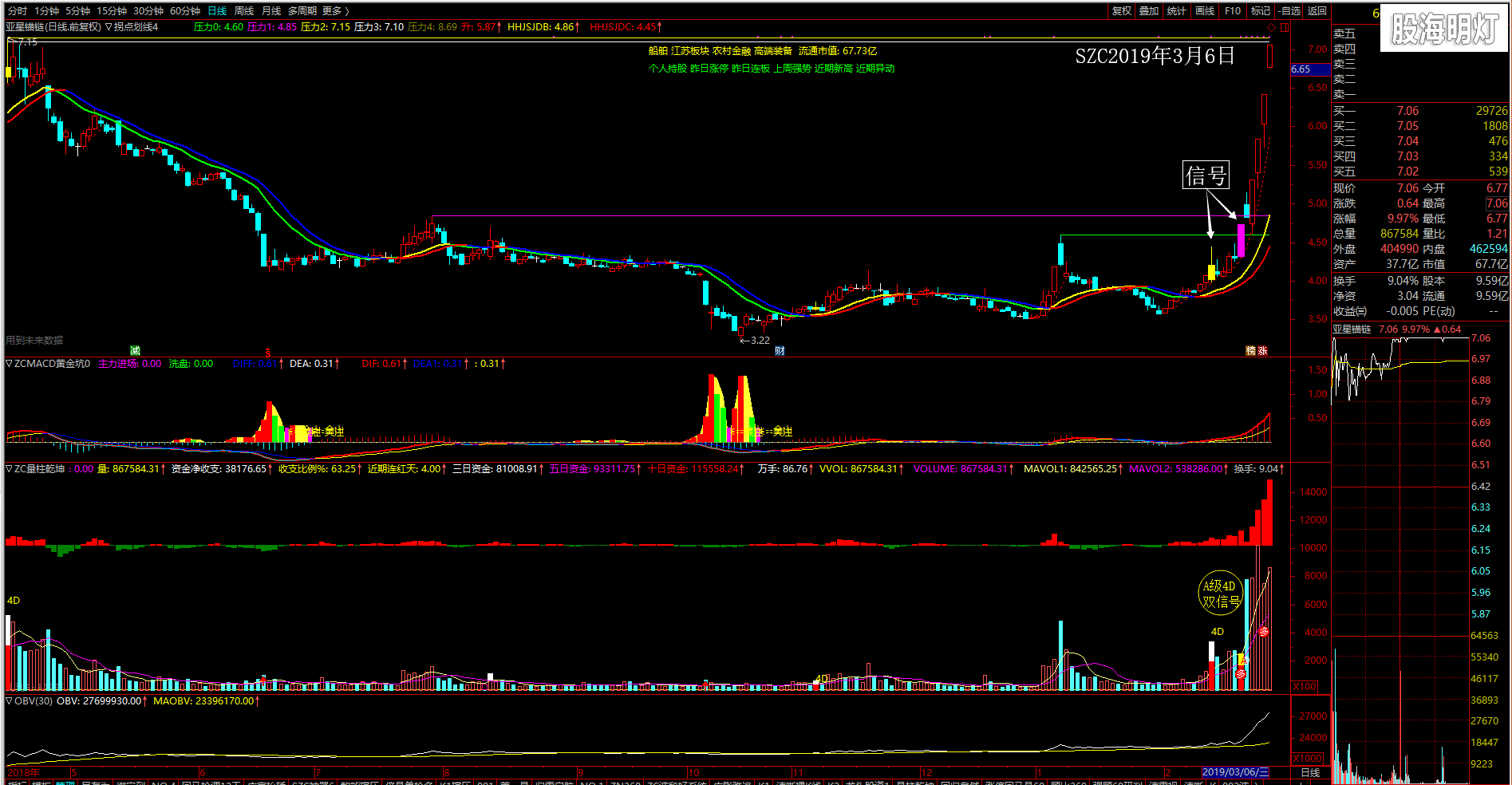This screenshot has height=785, width=1512.
Task: Click the 2019/03/06/三 date indicator
Action: pyautogui.click(x=1235, y=772)
